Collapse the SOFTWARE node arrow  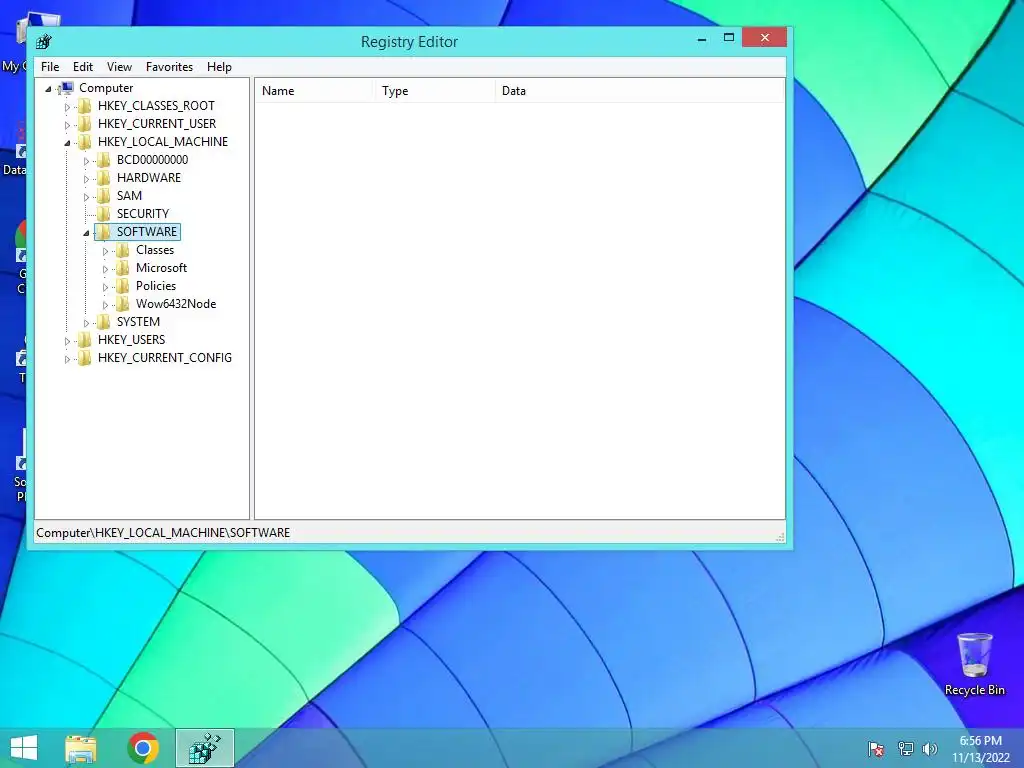click(86, 233)
